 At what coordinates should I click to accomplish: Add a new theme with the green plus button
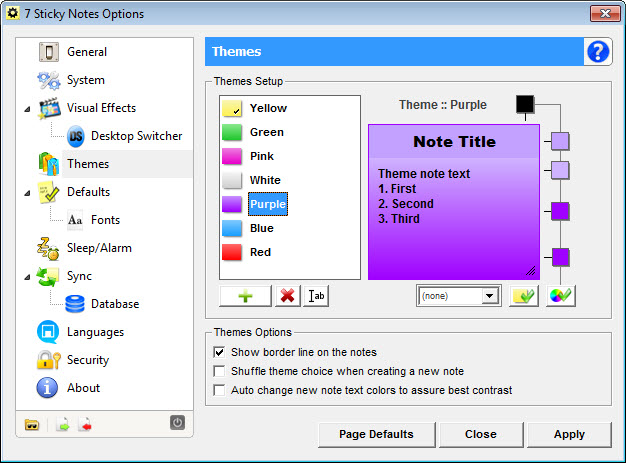[244, 296]
